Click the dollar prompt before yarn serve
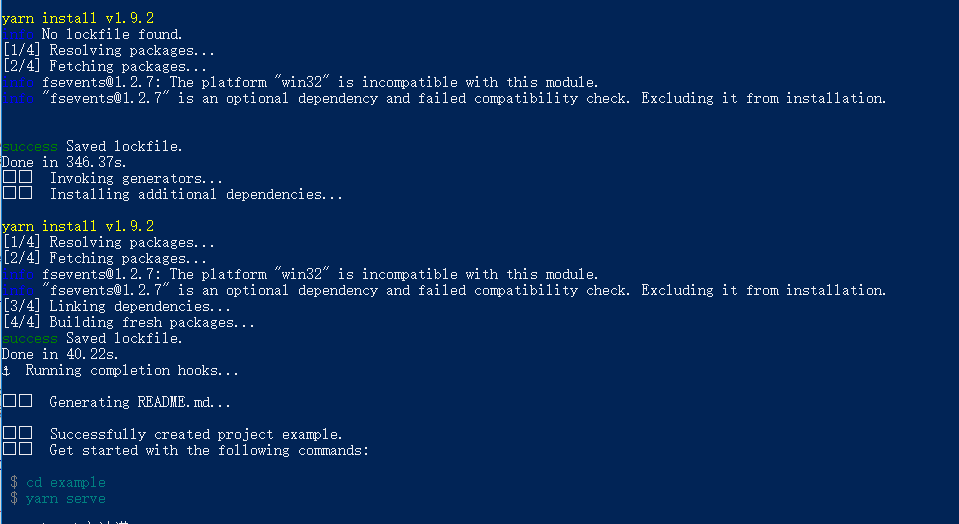This screenshot has height=524, width=959. coord(14,498)
